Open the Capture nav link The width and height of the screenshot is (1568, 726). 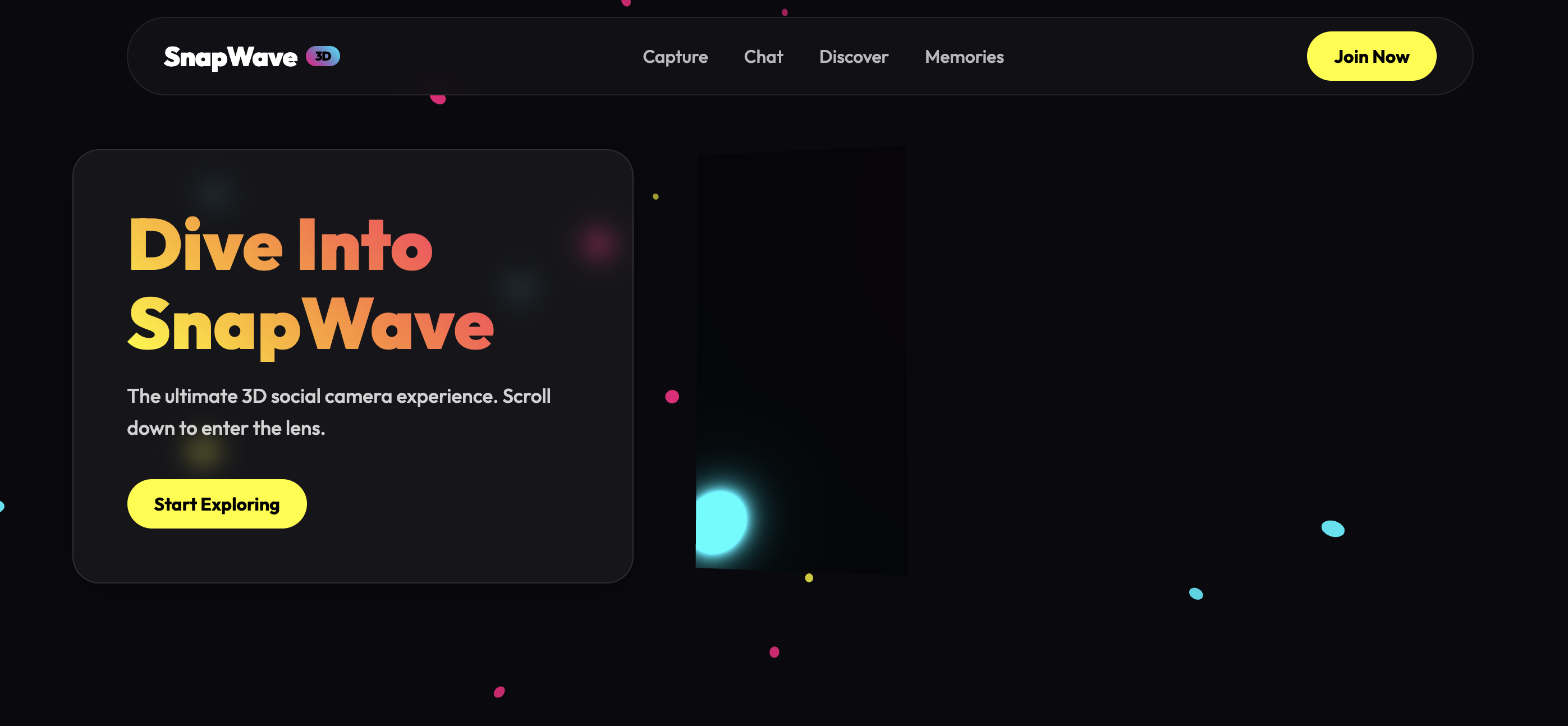[675, 57]
